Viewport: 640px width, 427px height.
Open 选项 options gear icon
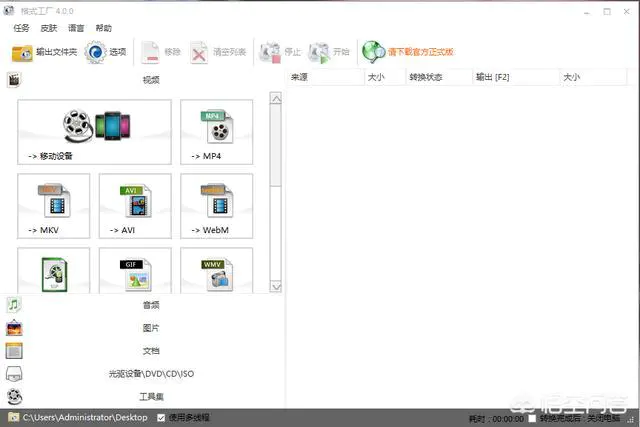[x=96, y=52]
